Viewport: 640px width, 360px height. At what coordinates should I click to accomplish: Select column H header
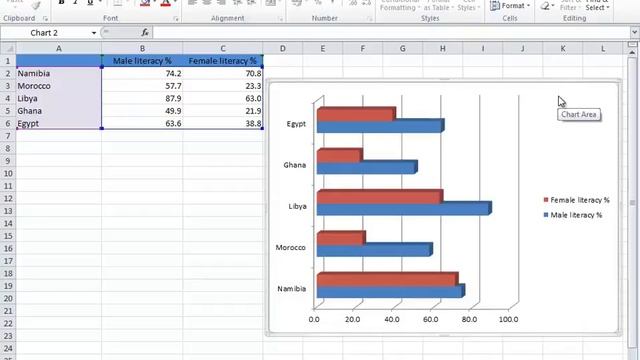[x=442, y=49]
